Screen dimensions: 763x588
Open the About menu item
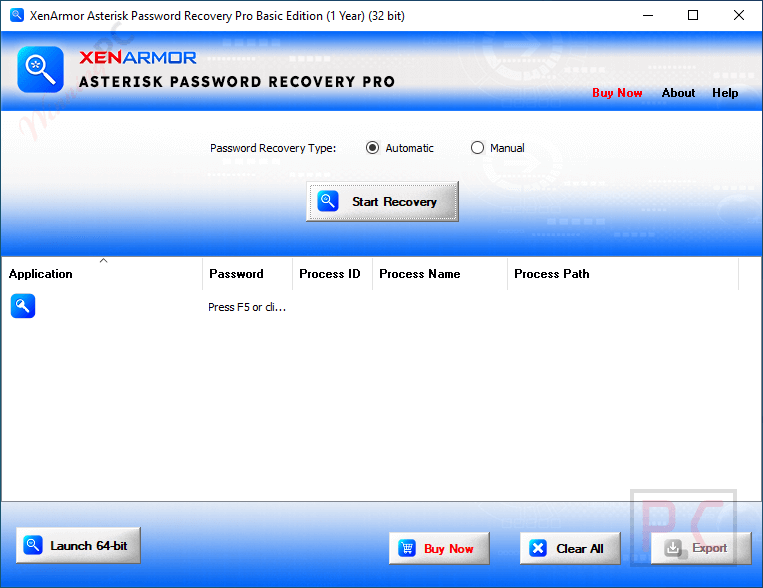click(x=678, y=93)
